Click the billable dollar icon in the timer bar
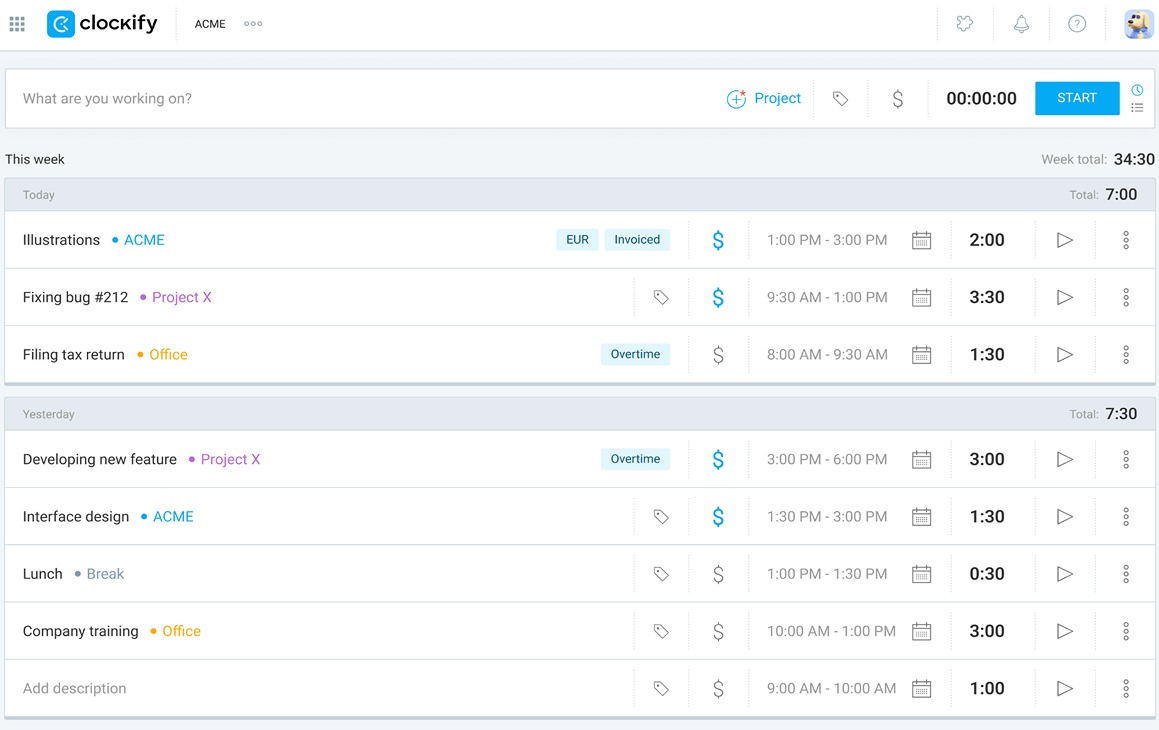Screen dimensions: 1159x730 (x=897, y=98)
